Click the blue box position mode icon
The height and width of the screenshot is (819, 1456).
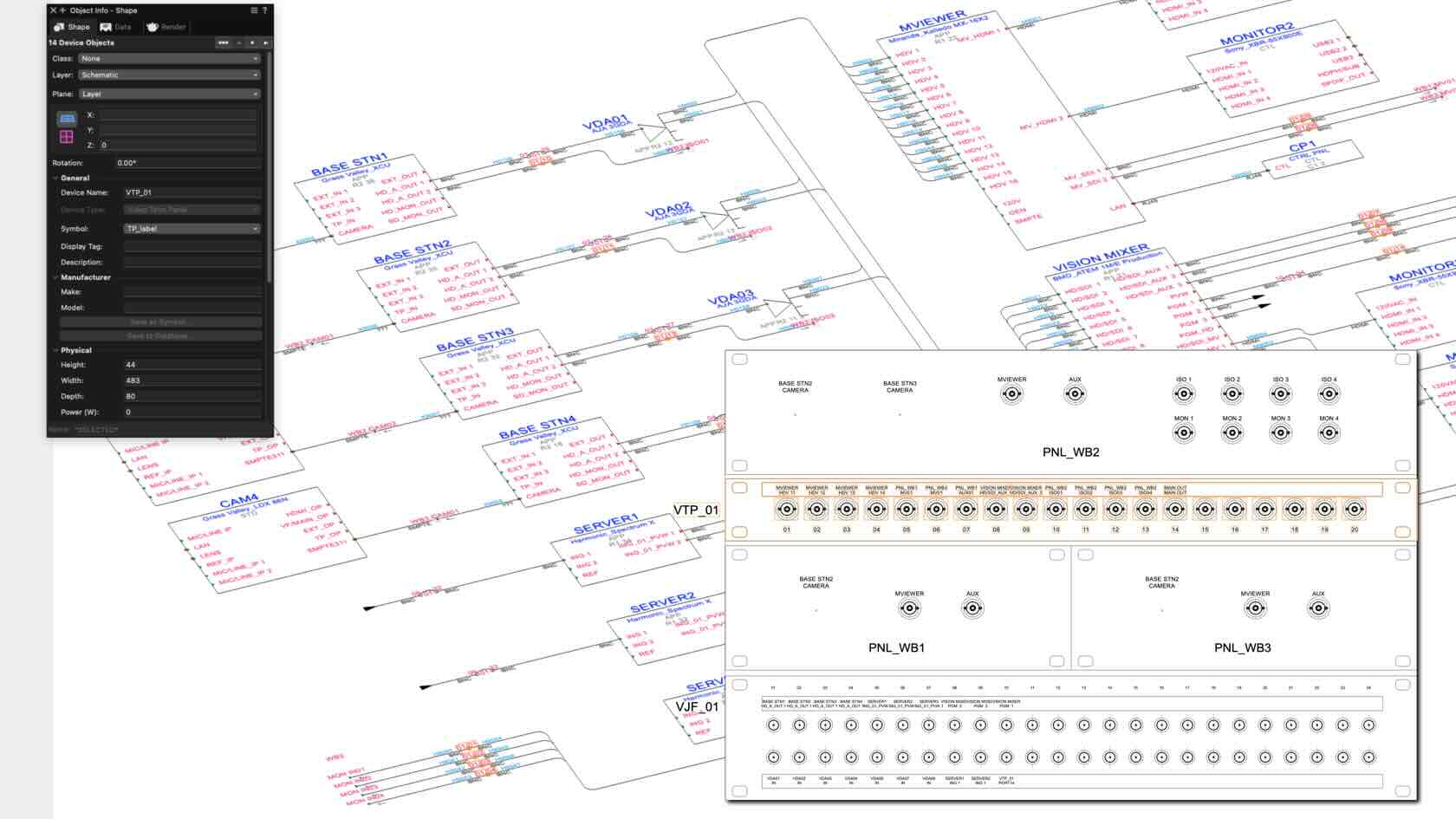pos(67,119)
